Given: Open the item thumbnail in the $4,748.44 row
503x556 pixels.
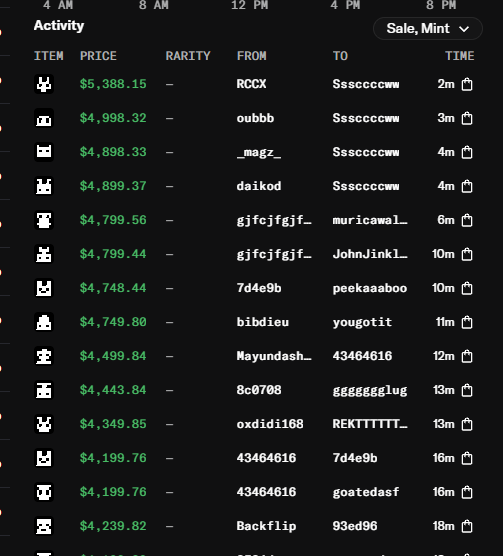Looking at the screenshot, I should [44, 288].
